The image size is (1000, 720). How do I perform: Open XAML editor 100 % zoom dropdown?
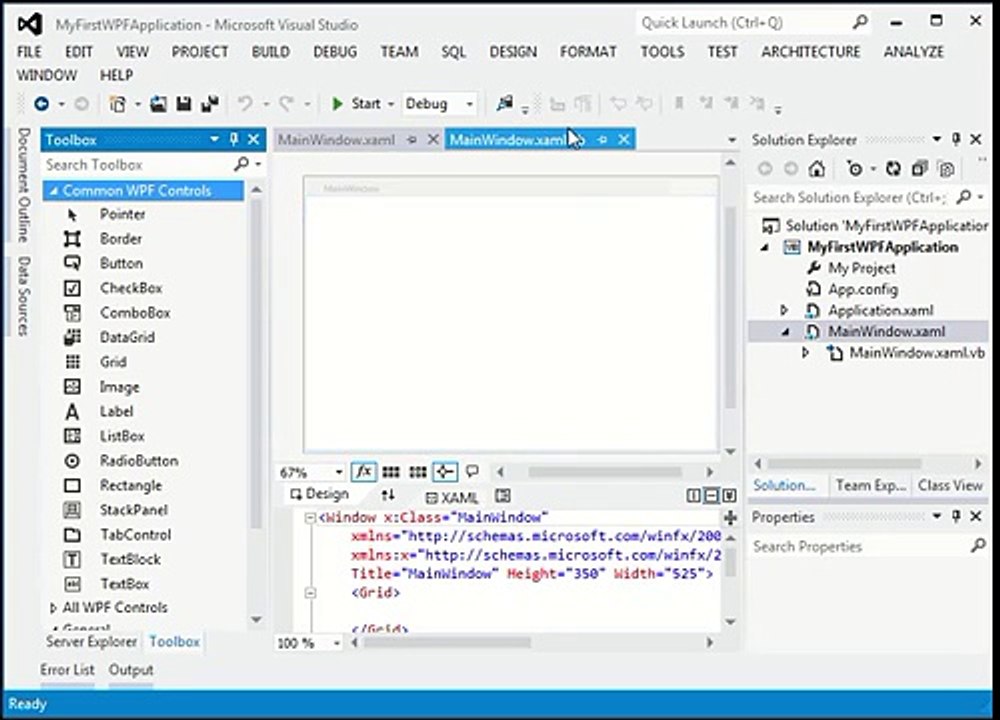pyautogui.click(x=337, y=643)
